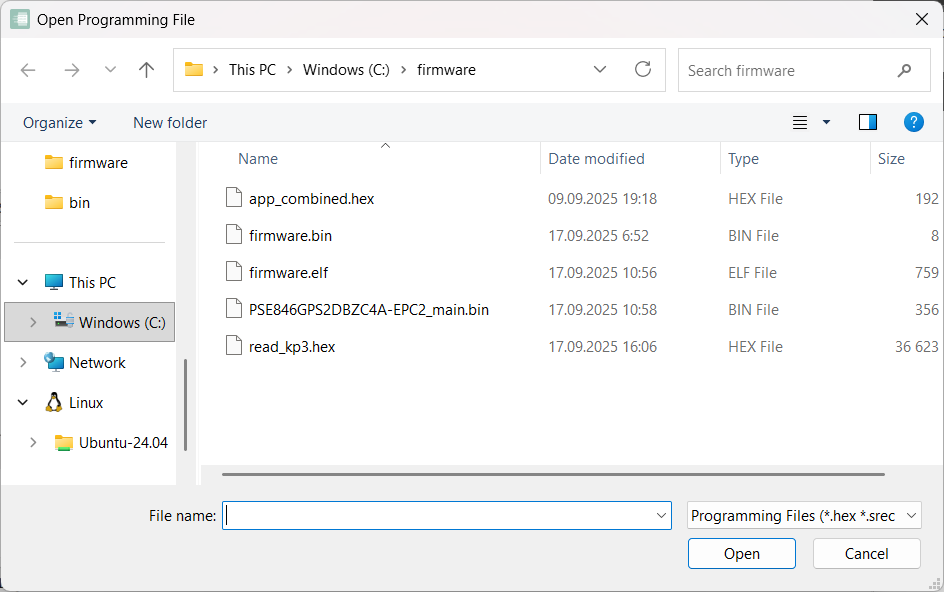This screenshot has height=592, width=944.
Task: Click the search magnifier icon
Action: click(x=904, y=71)
